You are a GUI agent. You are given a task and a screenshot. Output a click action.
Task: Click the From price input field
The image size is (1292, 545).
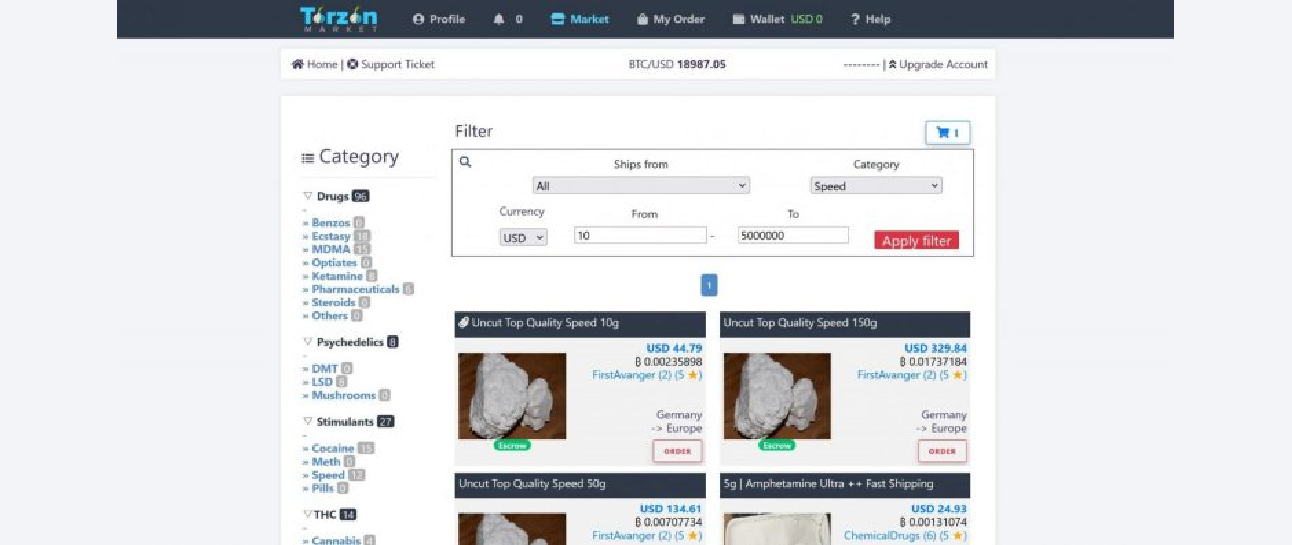click(640, 235)
